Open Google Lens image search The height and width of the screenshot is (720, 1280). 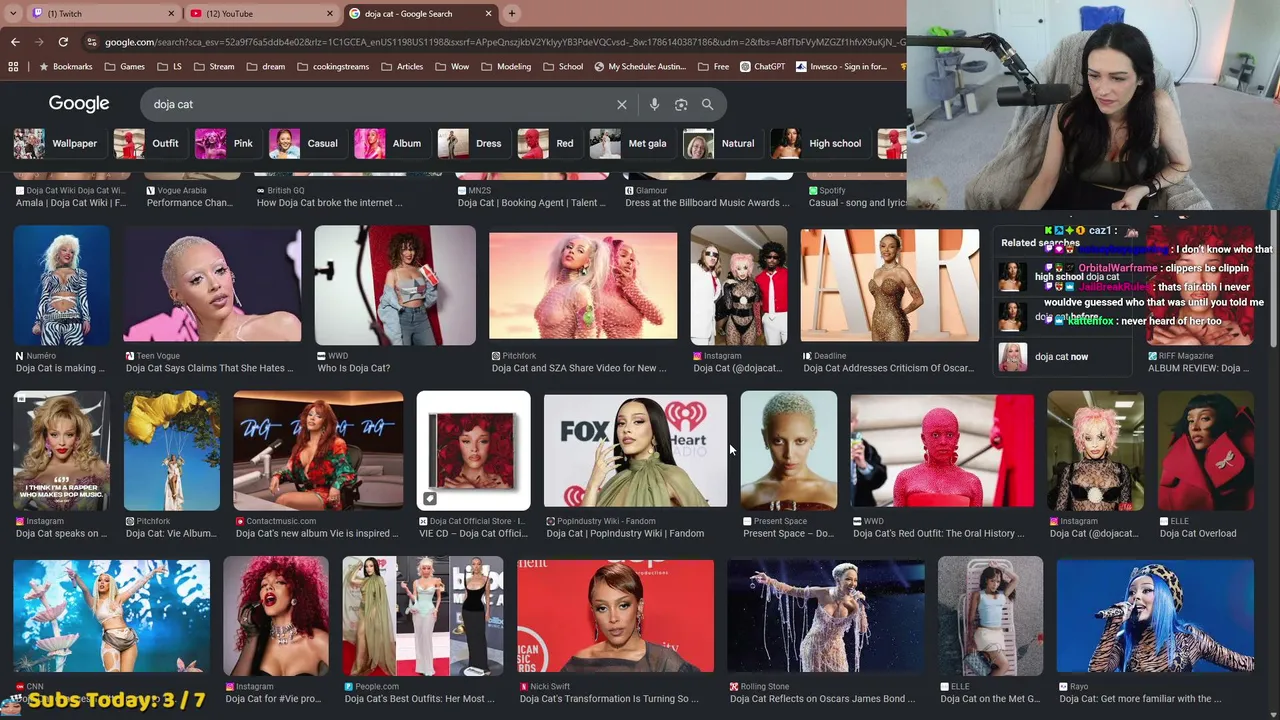[681, 104]
